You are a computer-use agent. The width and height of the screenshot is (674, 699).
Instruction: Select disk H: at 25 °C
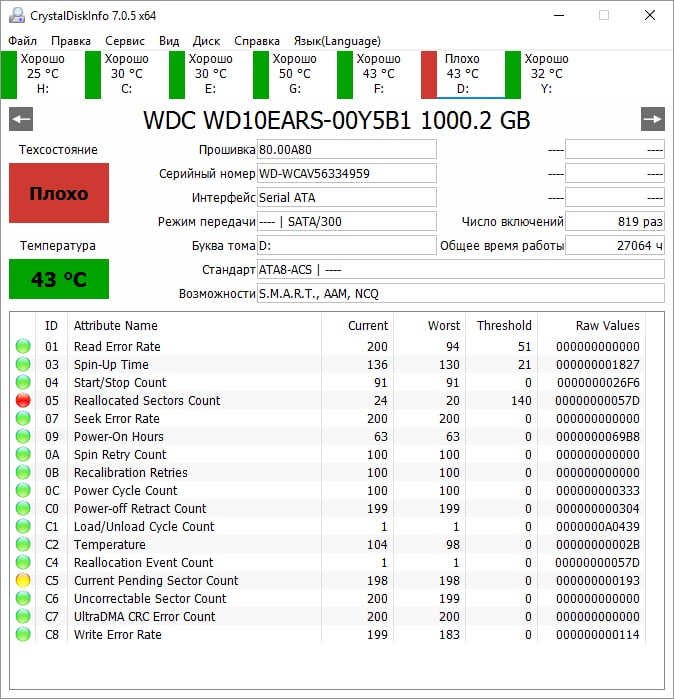34,74
